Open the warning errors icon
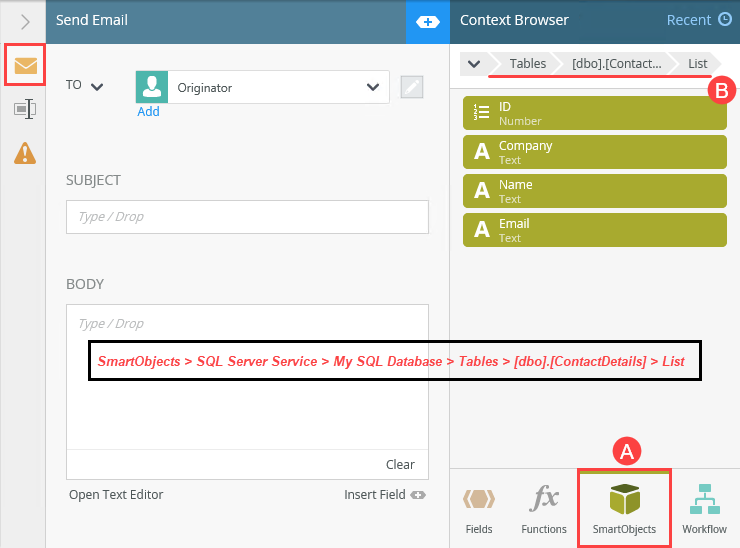The height and width of the screenshot is (548, 740). [x=25, y=153]
